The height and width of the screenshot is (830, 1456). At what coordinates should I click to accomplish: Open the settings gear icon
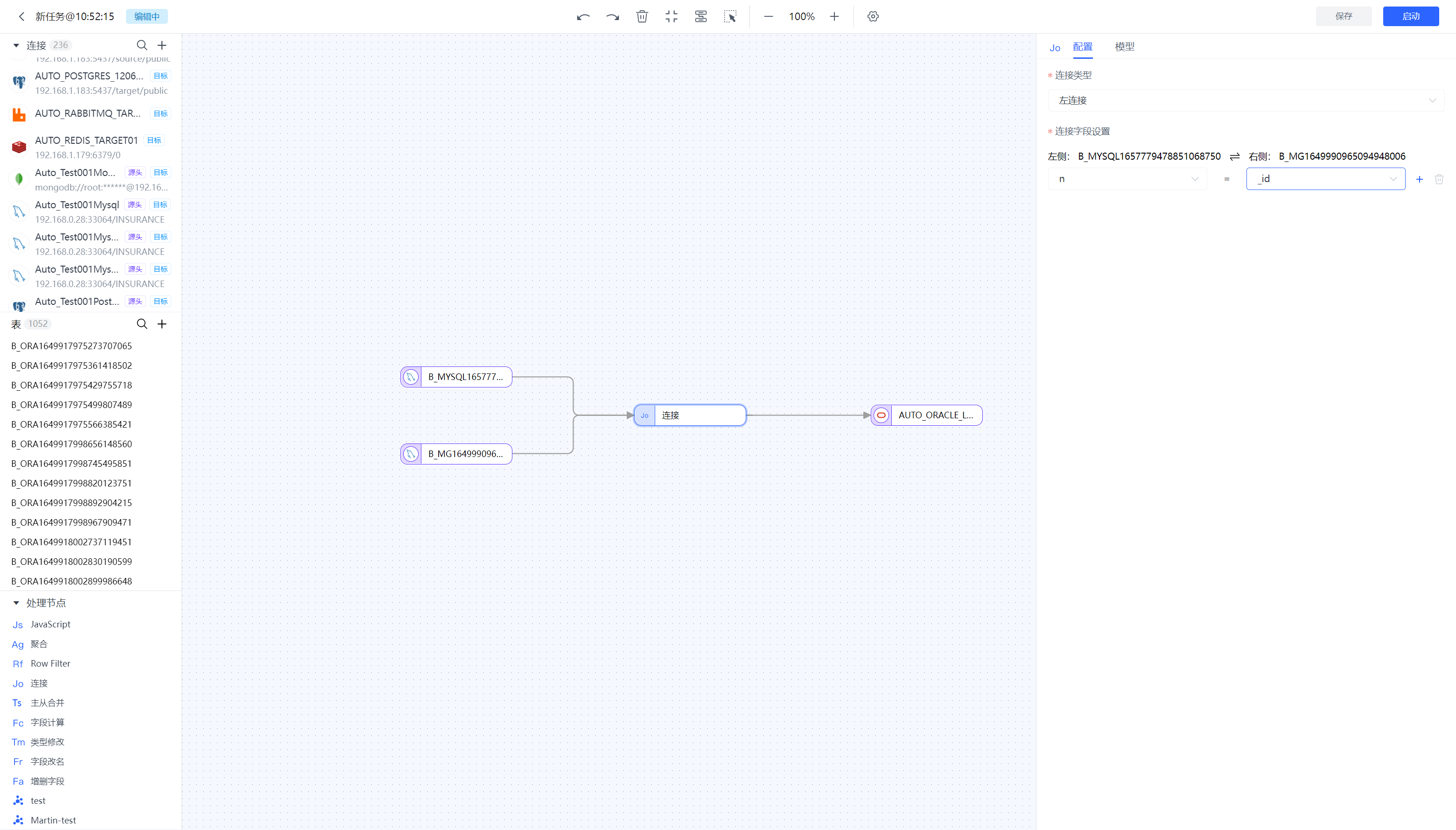(873, 16)
